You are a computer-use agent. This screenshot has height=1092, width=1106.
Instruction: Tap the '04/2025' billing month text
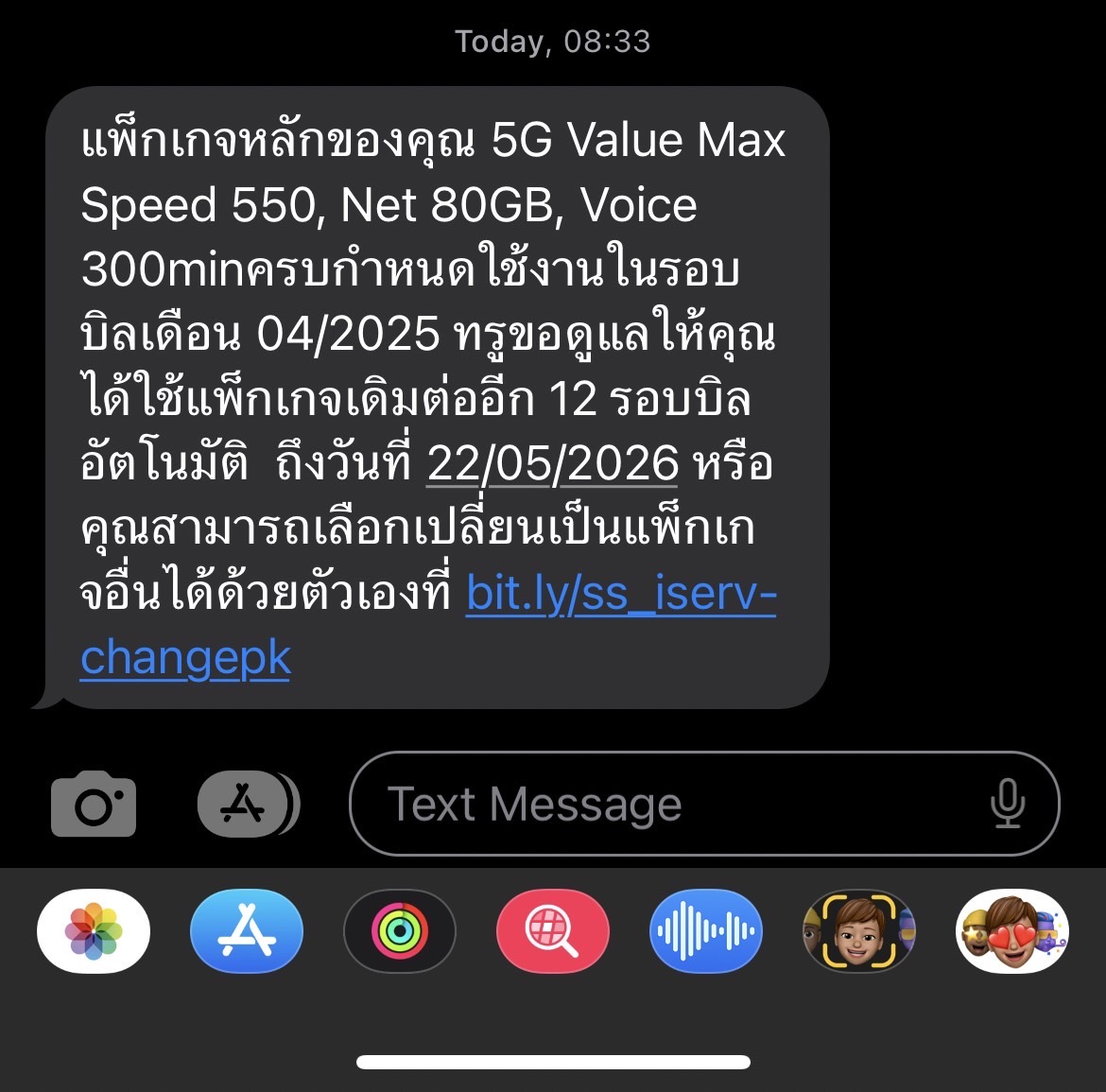tap(348, 334)
